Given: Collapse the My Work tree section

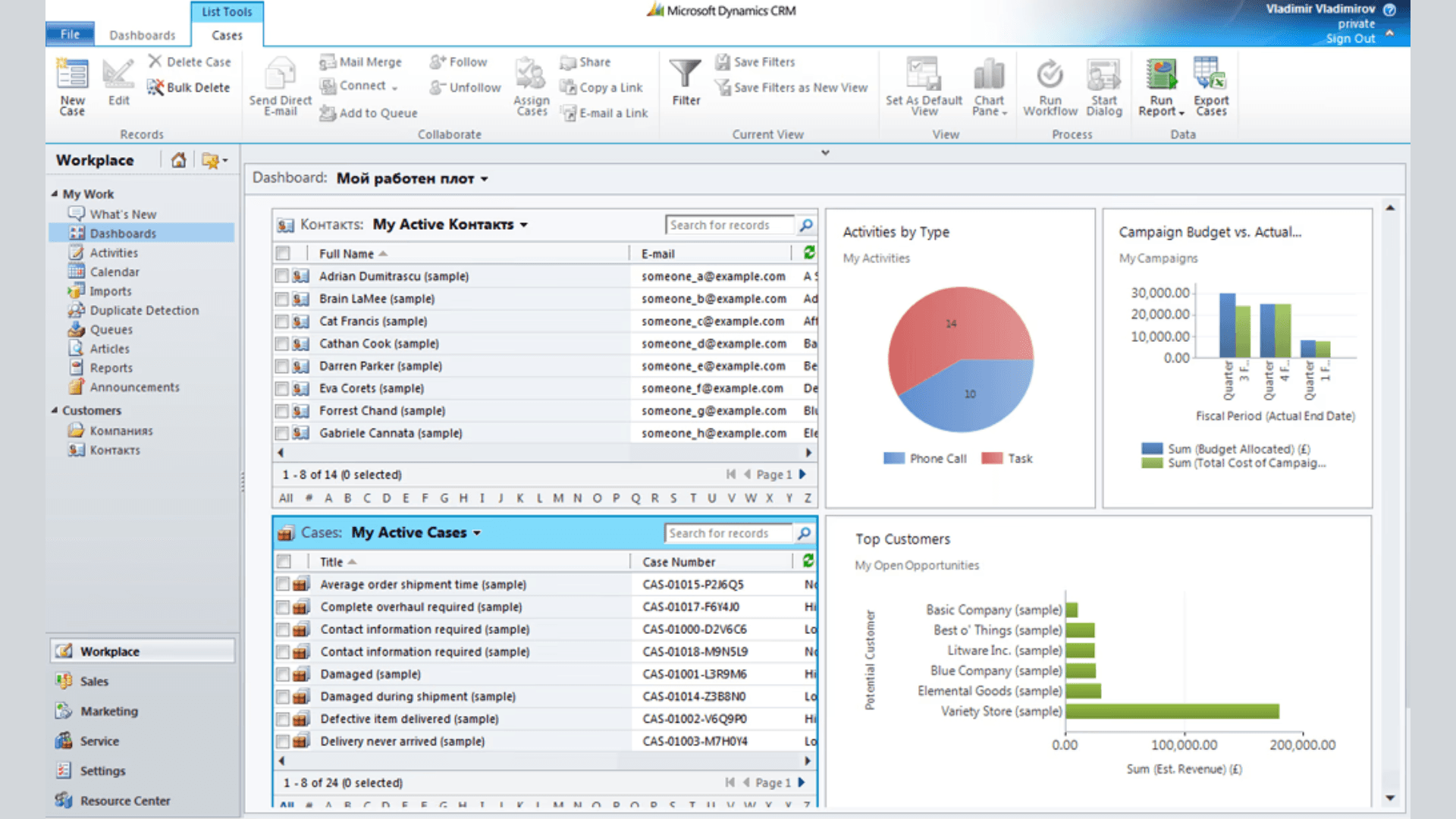Looking at the screenshot, I should 55,194.
